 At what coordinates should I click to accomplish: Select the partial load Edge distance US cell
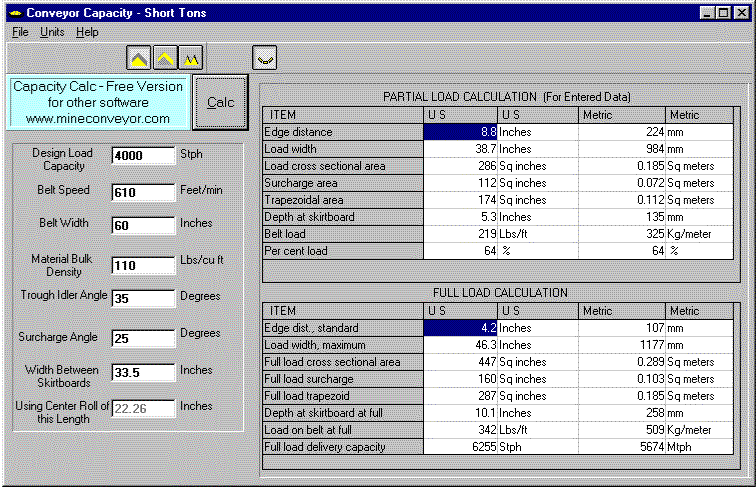click(x=460, y=132)
